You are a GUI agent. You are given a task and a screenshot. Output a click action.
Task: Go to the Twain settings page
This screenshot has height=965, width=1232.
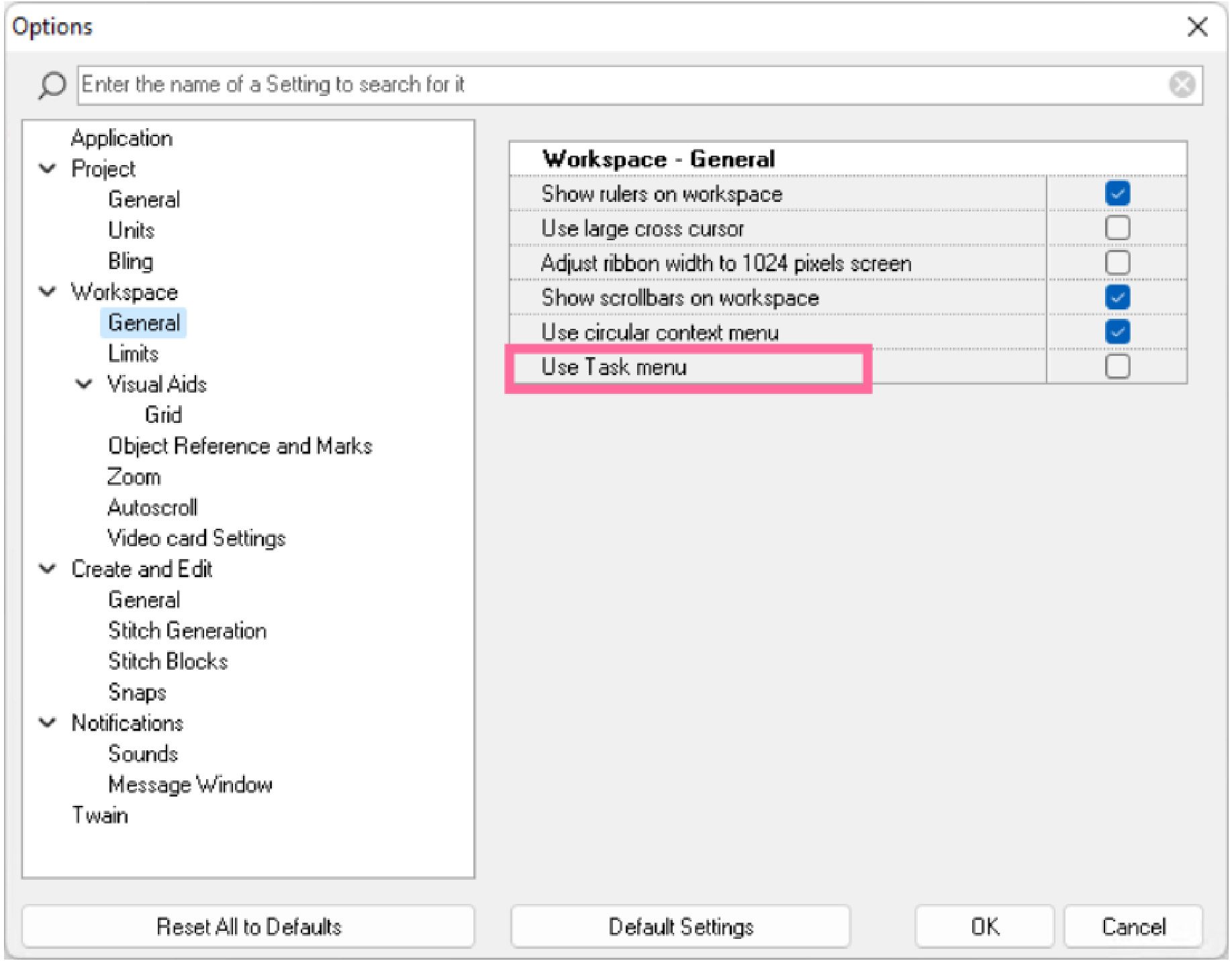[x=100, y=815]
